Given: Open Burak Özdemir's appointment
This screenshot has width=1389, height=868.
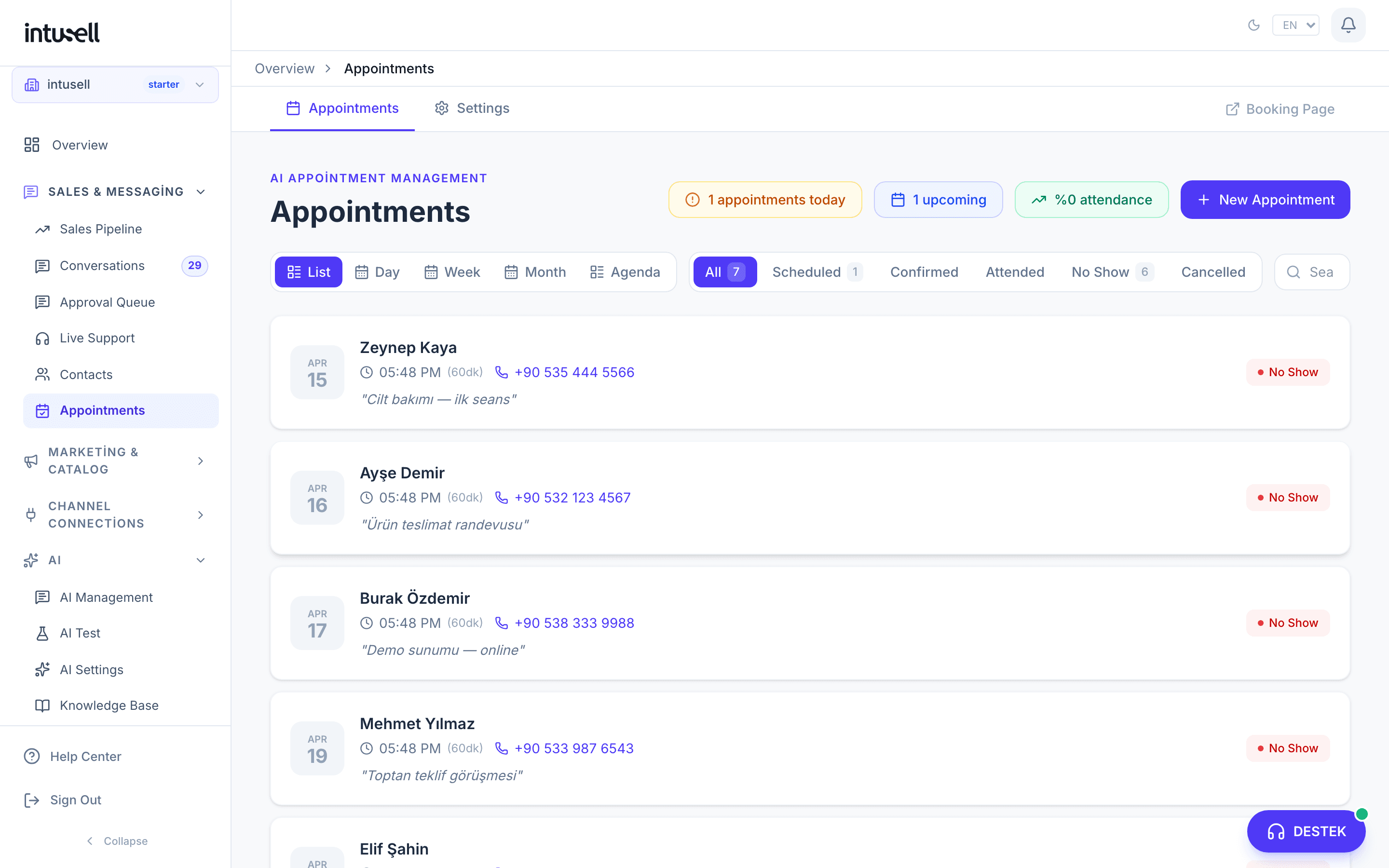Looking at the screenshot, I should pos(810,624).
